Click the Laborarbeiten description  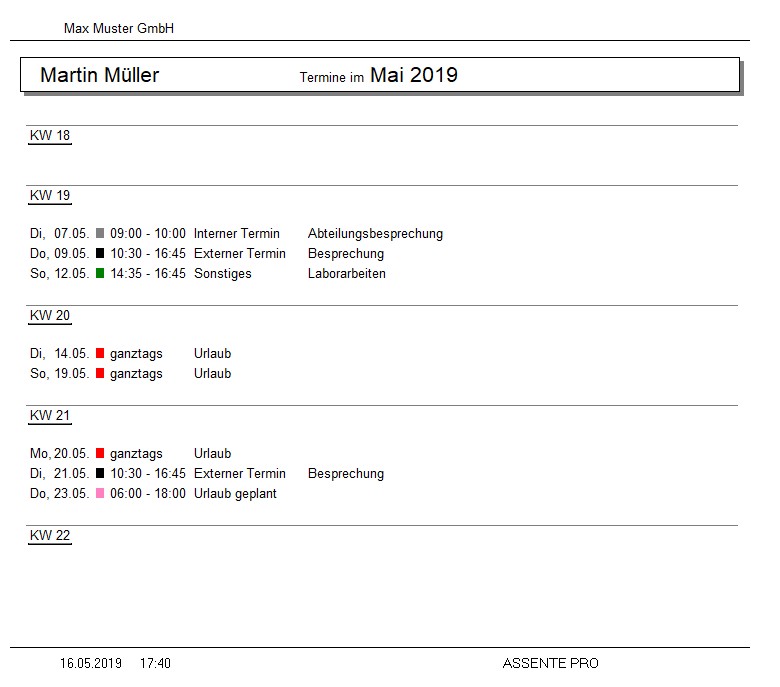347,274
